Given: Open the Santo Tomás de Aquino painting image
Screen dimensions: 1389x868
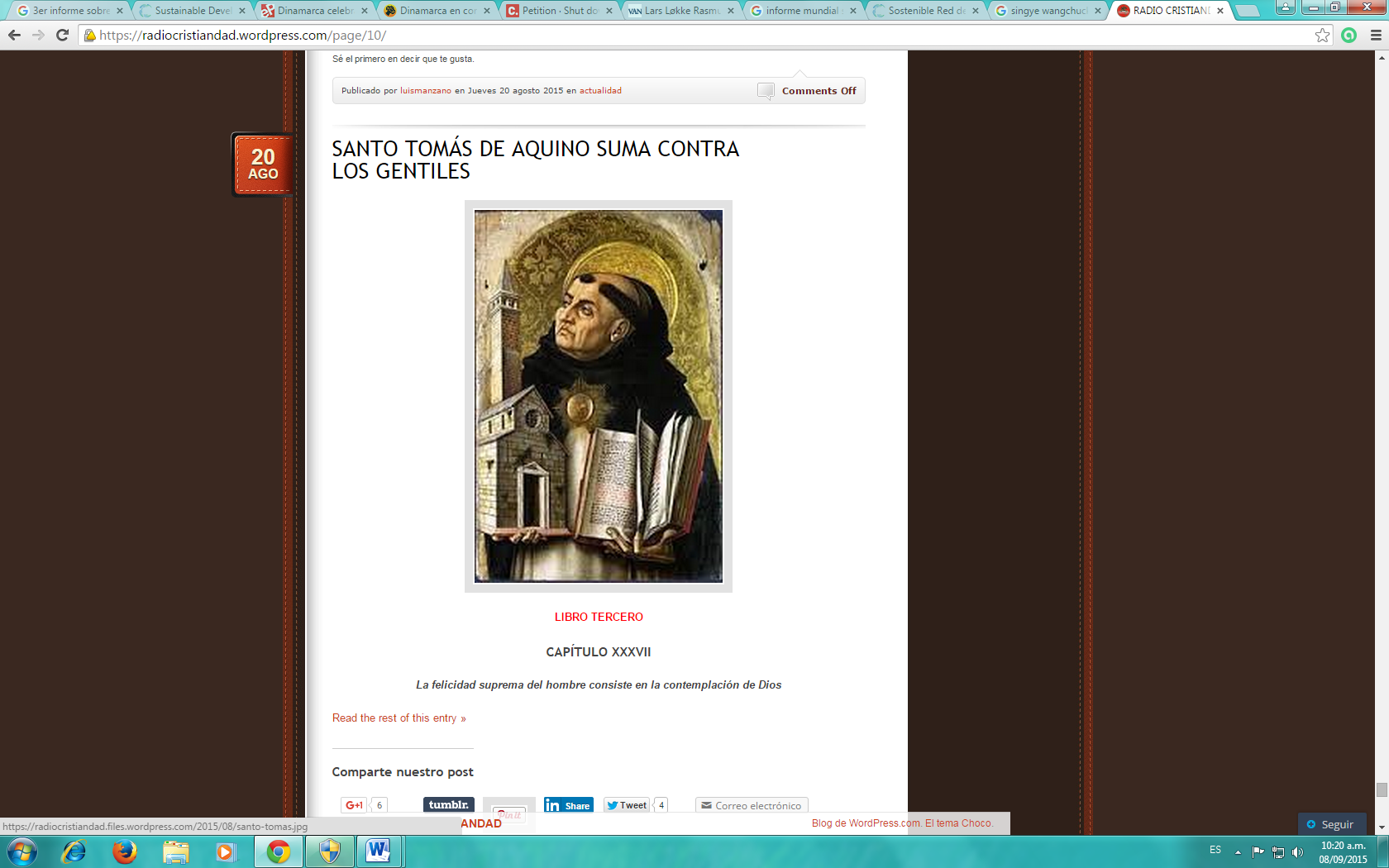Looking at the screenshot, I should coord(598,396).
